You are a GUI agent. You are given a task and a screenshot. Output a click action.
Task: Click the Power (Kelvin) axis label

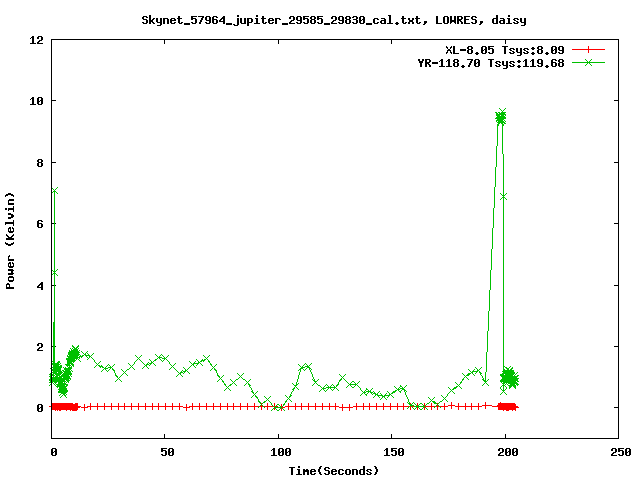point(10,240)
